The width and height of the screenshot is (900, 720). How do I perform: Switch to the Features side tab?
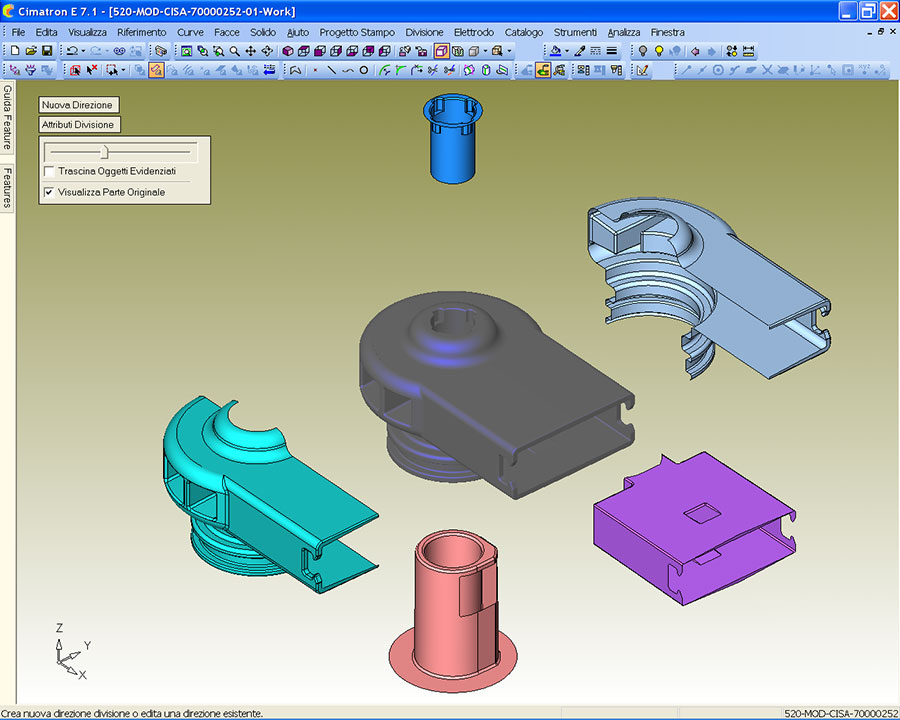pos(7,187)
